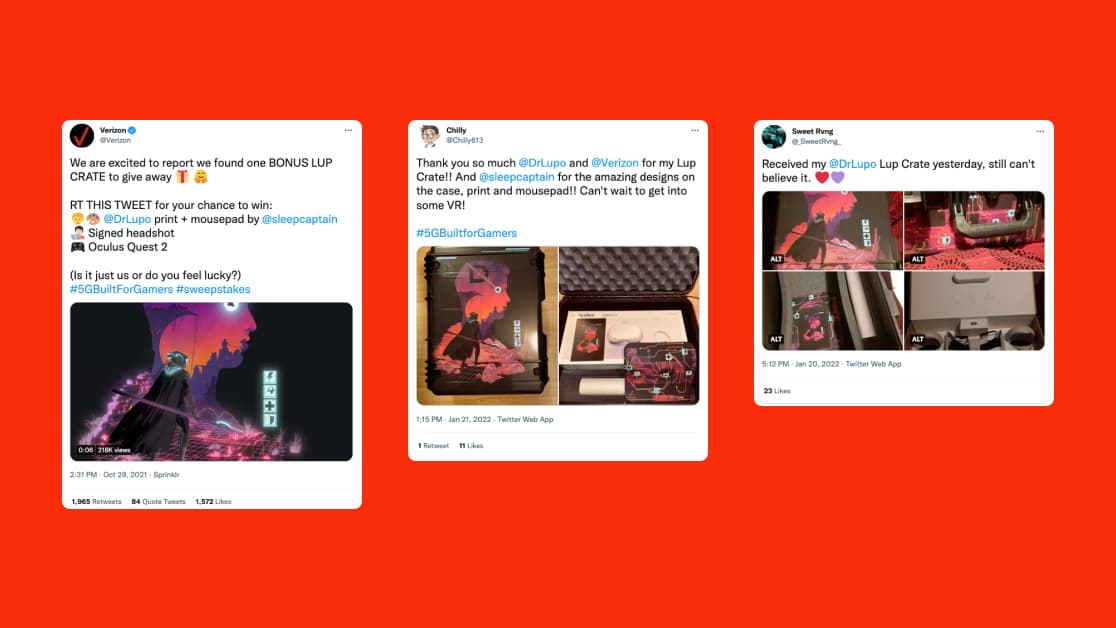This screenshot has width=1116, height=628.
Task: Open Chilly's open crate with mousepad photo
Action: click(629, 325)
